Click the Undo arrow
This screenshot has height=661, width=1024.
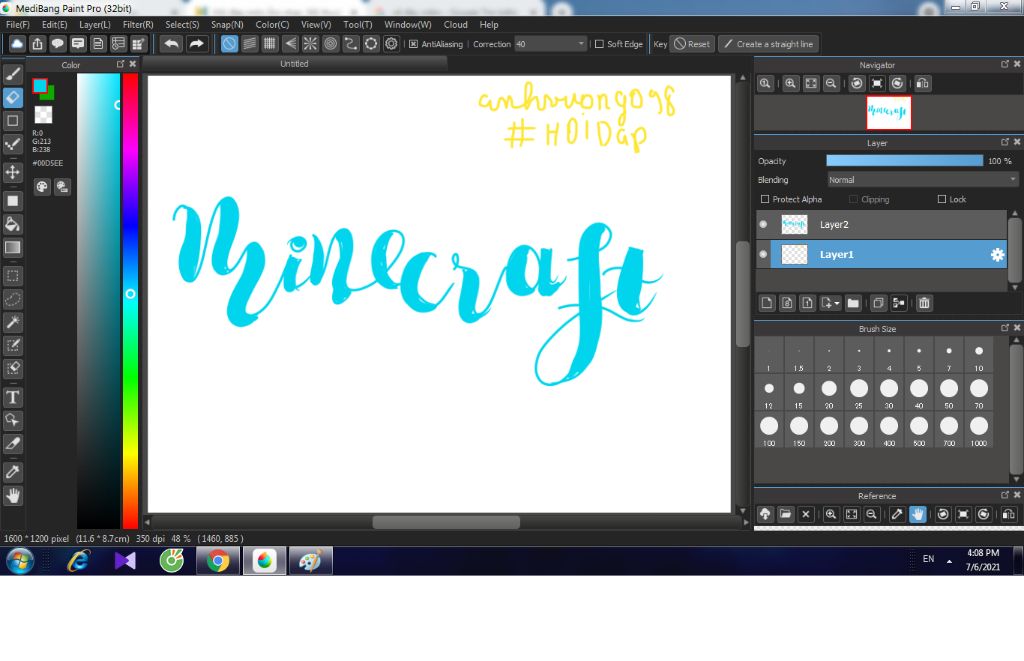pos(171,44)
